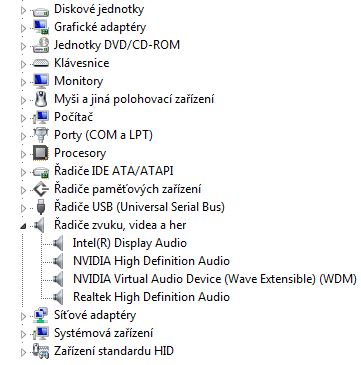Click the Monitory display icon
Image resolution: width=361 pixels, height=365 pixels.
[41, 81]
